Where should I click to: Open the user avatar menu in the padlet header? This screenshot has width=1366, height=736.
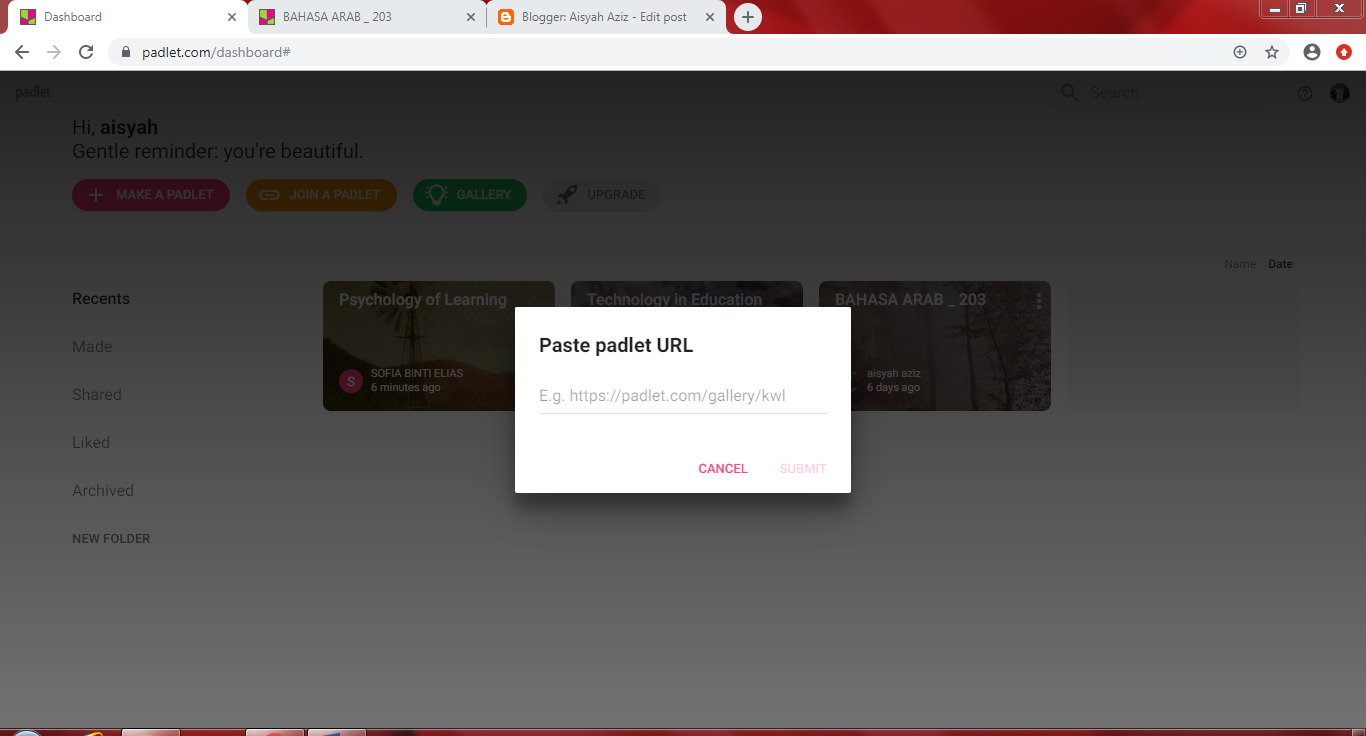click(x=1340, y=93)
